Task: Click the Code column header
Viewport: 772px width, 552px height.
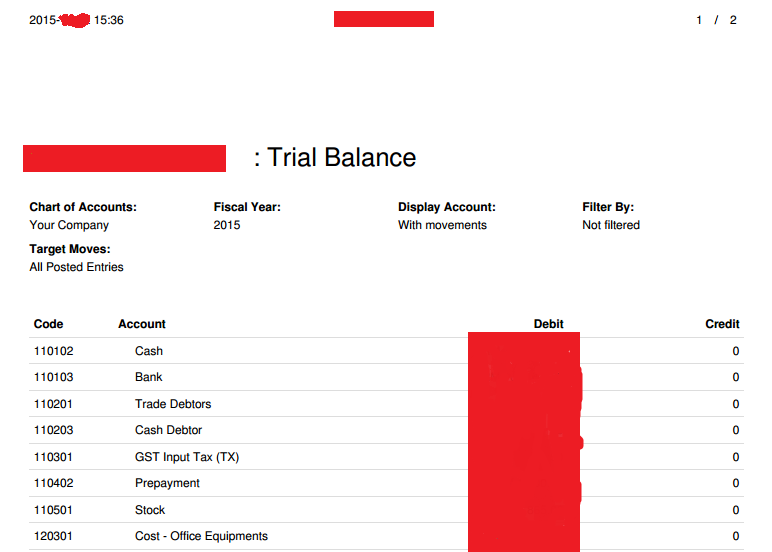Action: point(49,324)
